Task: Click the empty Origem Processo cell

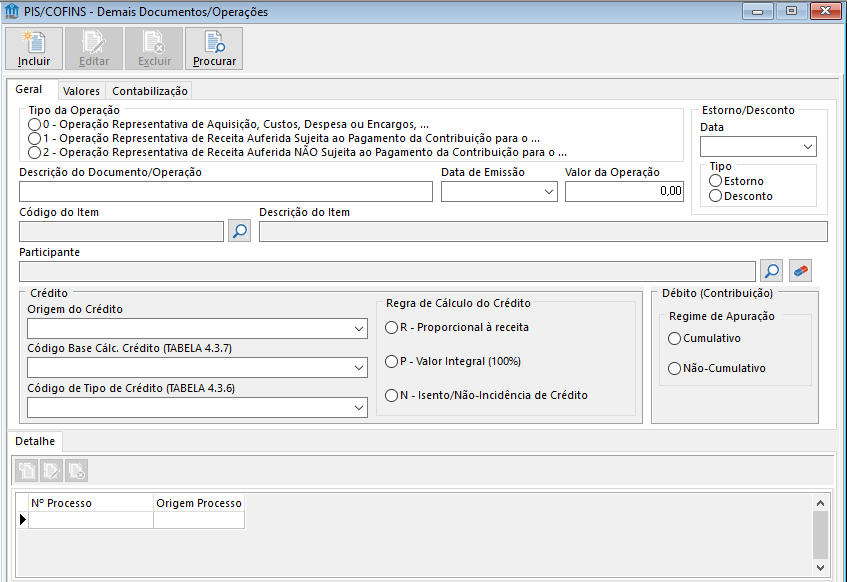Action: (x=199, y=520)
